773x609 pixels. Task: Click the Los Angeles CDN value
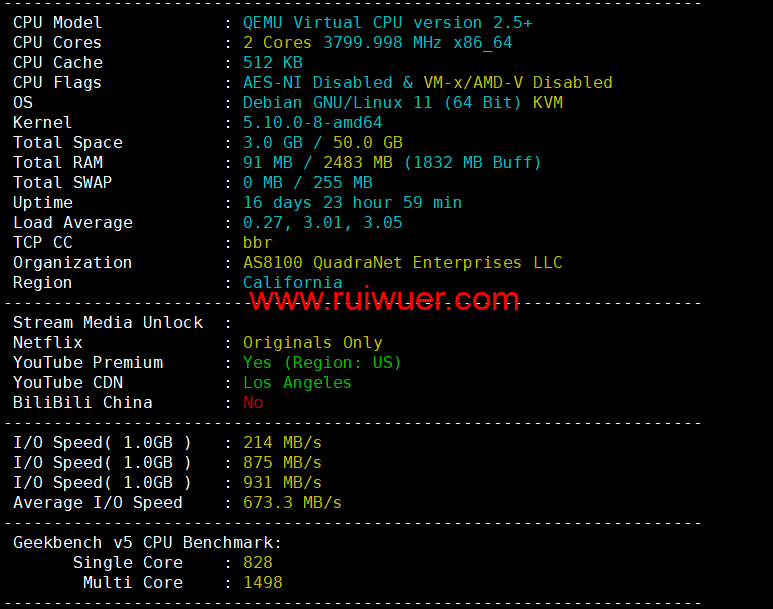pos(297,383)
